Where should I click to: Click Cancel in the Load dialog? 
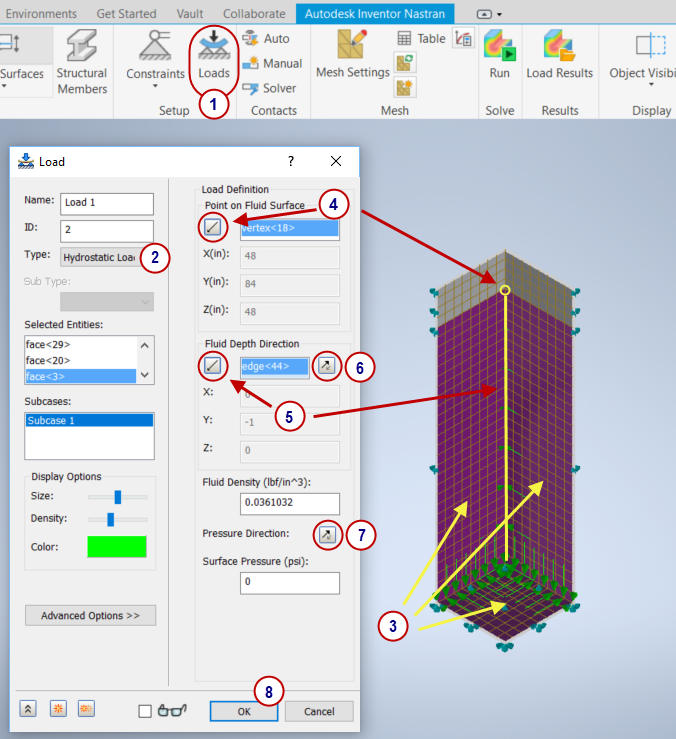(319, 711)
